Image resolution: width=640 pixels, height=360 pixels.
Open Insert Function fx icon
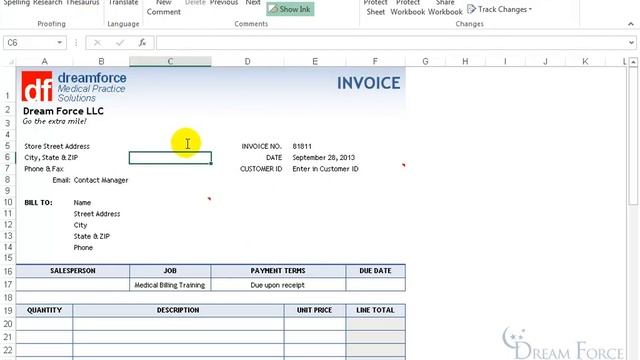(142, 42)
